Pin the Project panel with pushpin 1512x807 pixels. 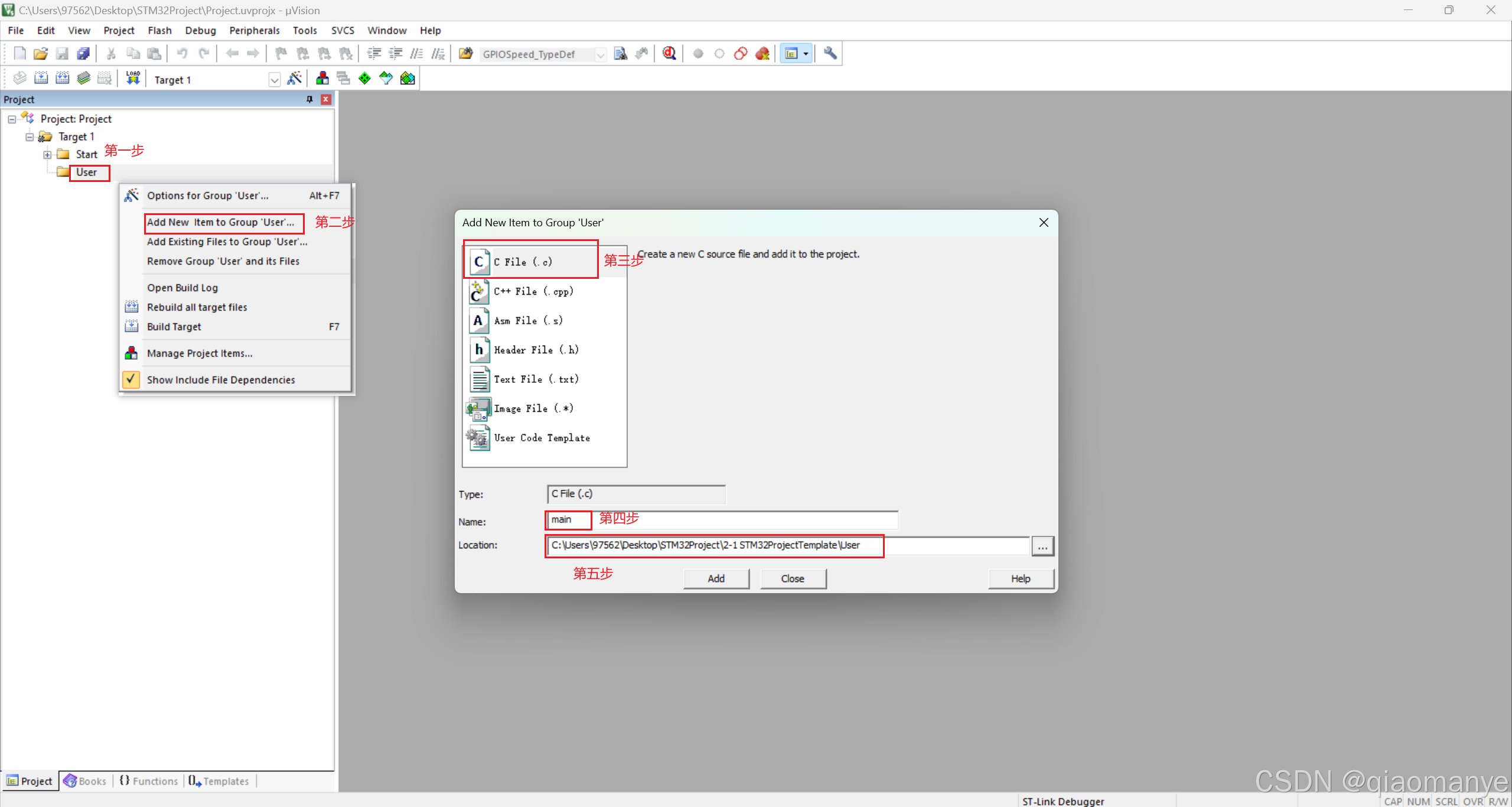[309, 99]
